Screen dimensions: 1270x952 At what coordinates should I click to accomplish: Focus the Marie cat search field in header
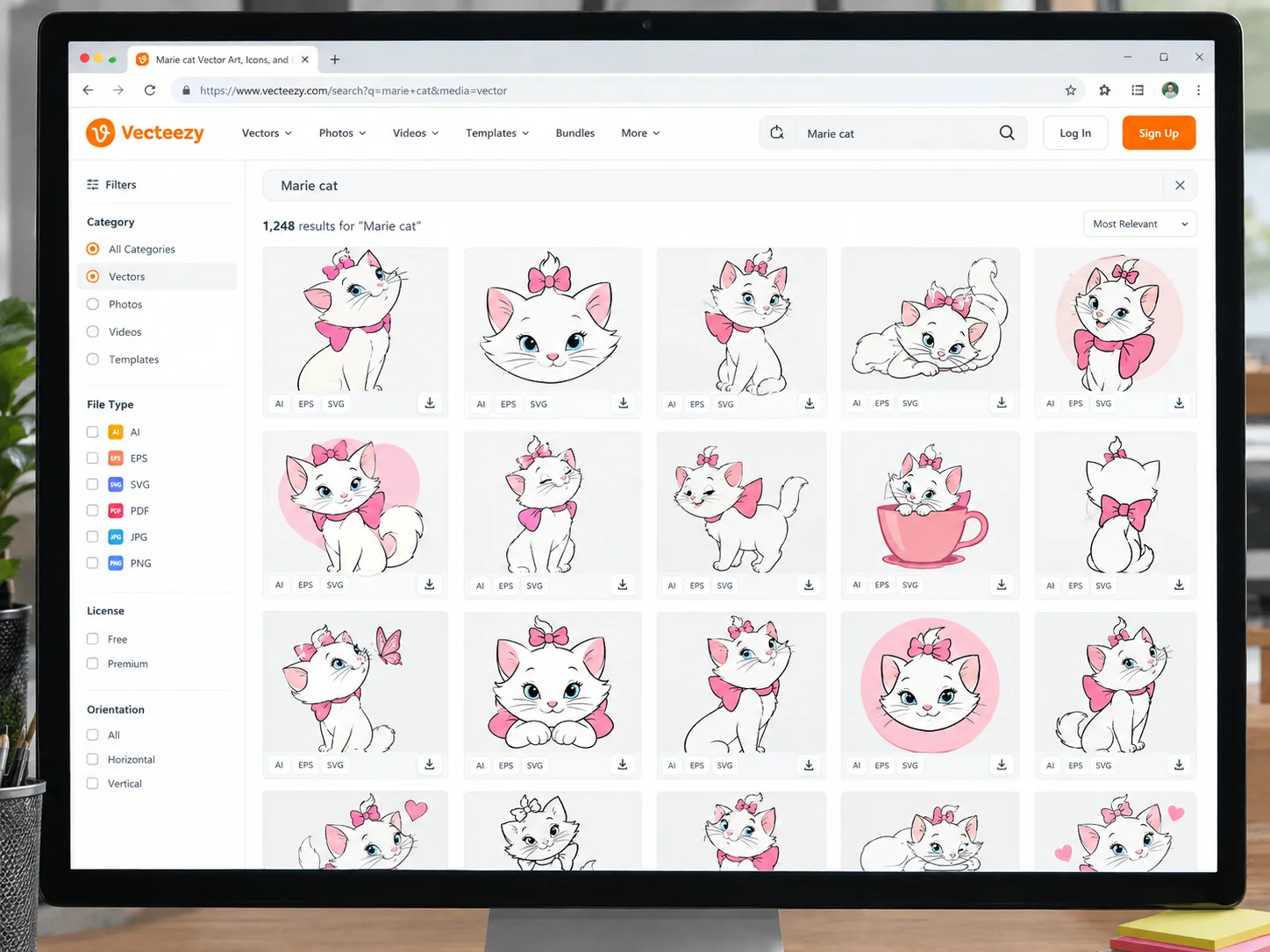pyautogui.click(x=895, y=133)
